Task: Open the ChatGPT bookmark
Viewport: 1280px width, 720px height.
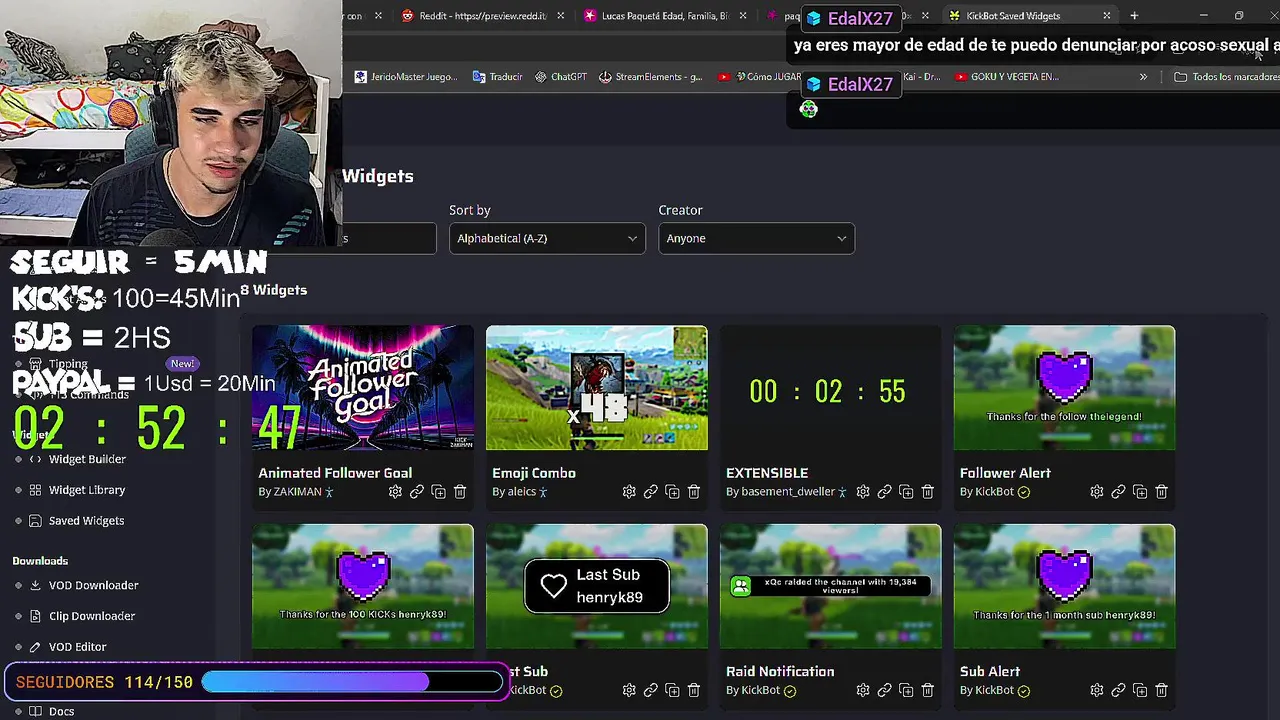Action: pos(561,77)
